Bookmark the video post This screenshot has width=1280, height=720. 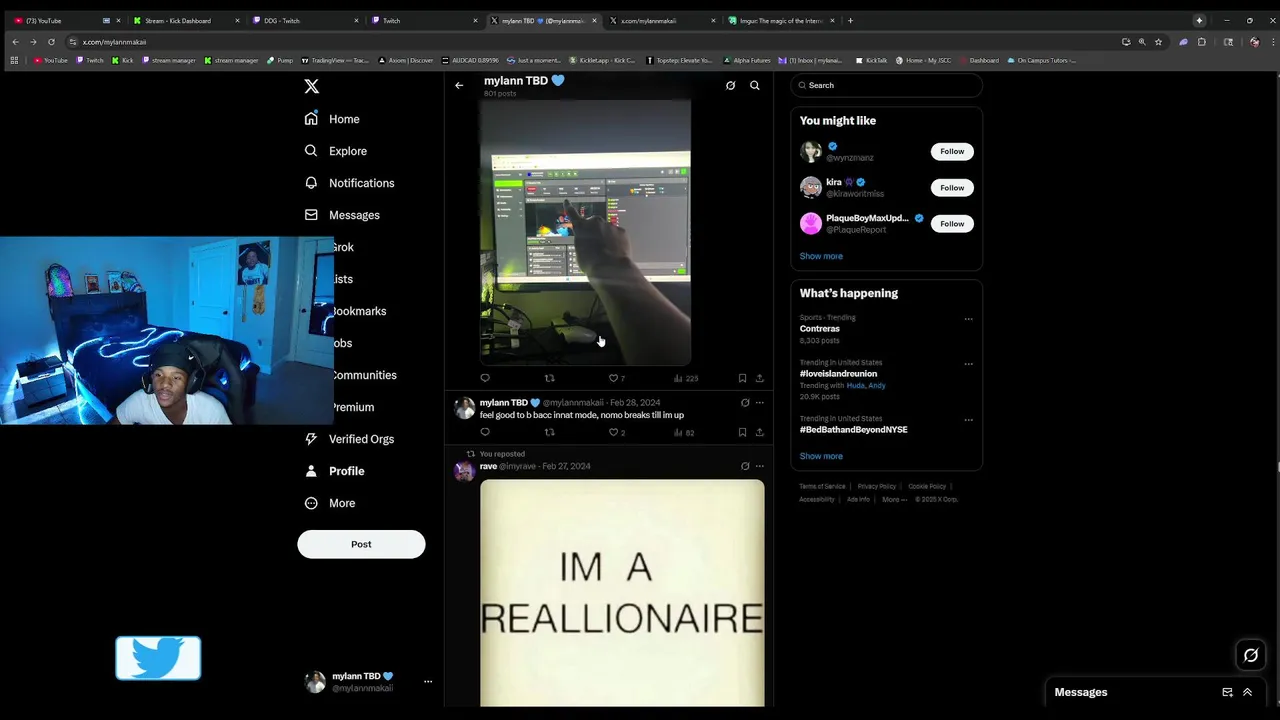[742, 378]
